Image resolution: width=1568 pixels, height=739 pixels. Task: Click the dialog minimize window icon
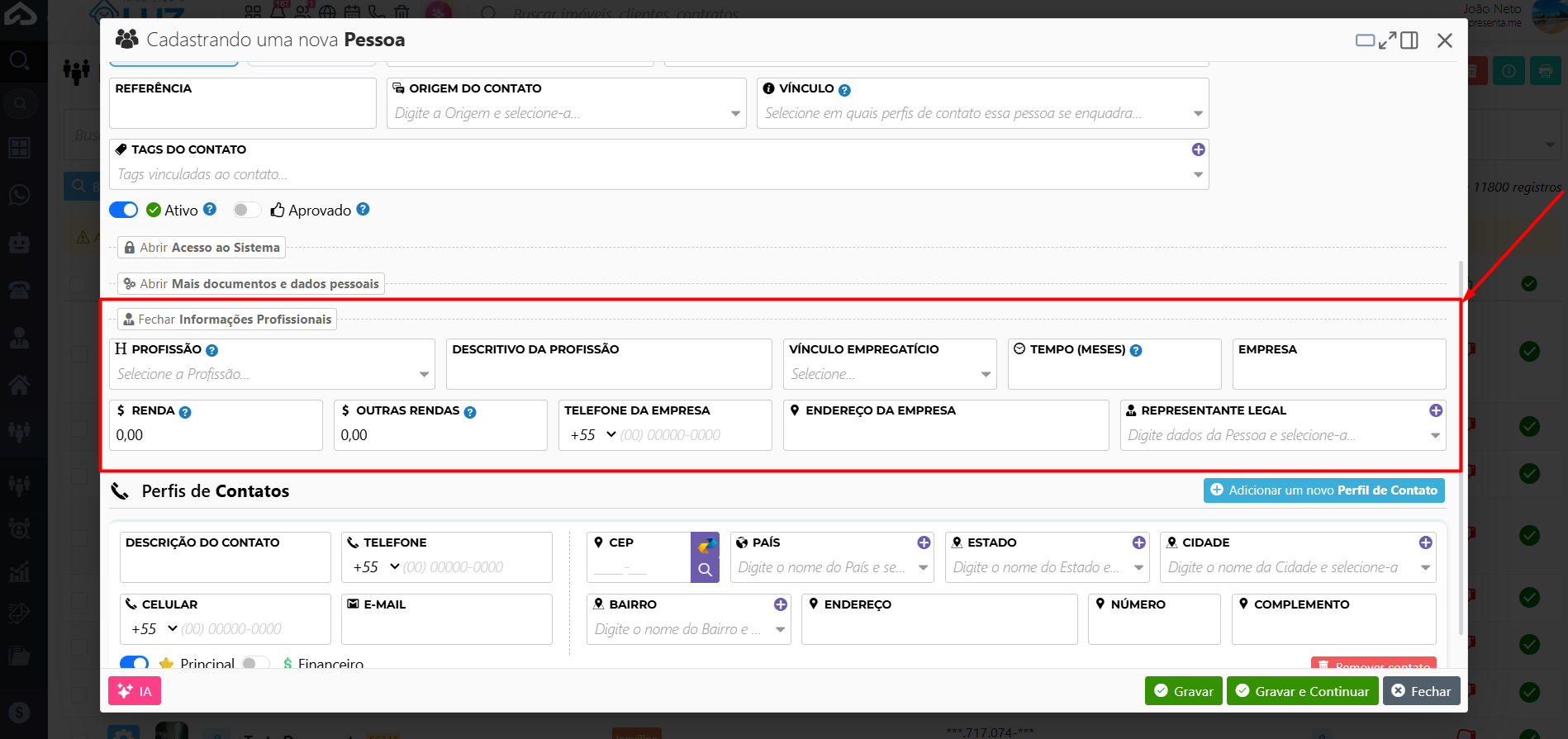pyautogui.click(x=1366, y=40)
